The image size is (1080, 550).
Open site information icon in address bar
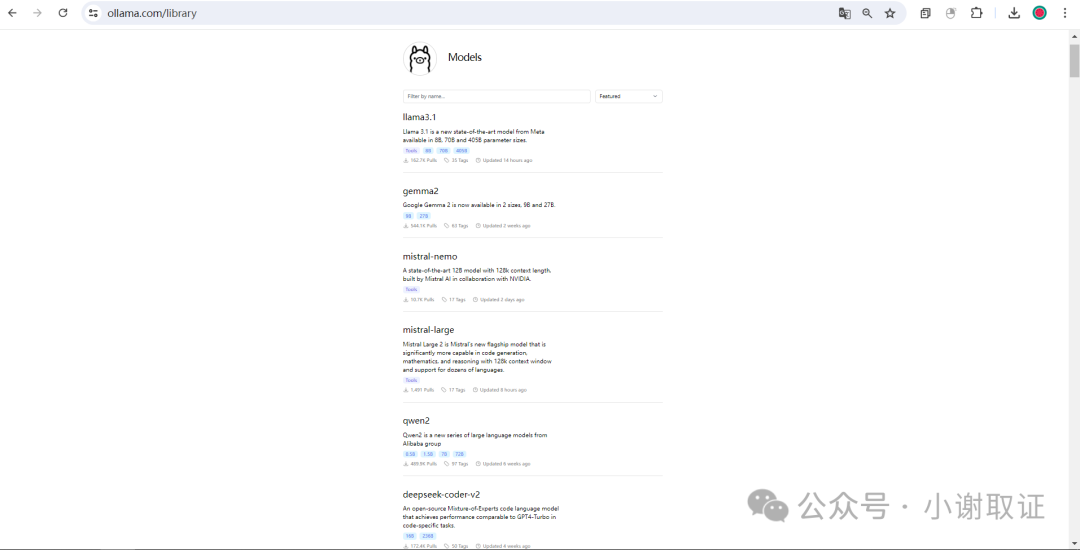(x=93, y=13)
